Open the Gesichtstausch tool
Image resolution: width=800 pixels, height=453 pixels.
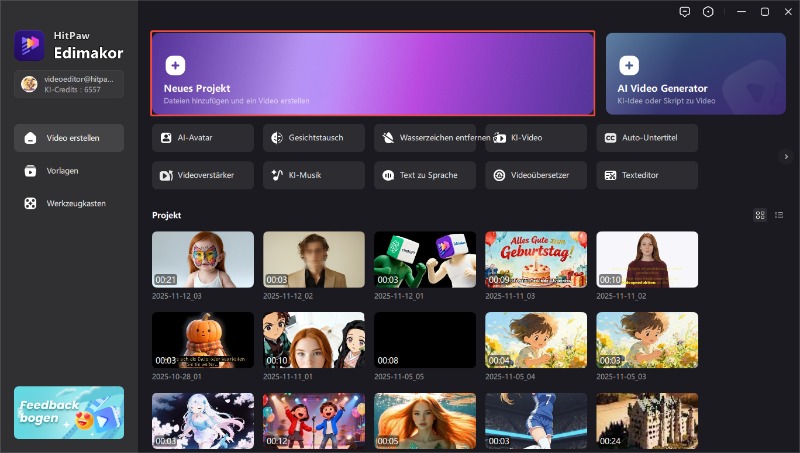tap(314, 138)
